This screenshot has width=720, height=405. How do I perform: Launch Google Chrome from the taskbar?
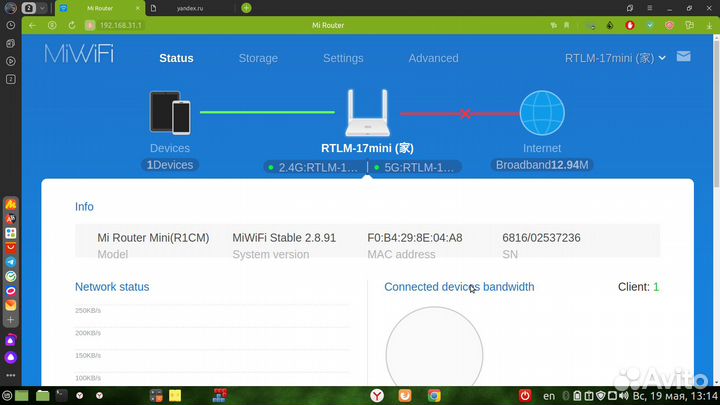[x=434, y=395]
